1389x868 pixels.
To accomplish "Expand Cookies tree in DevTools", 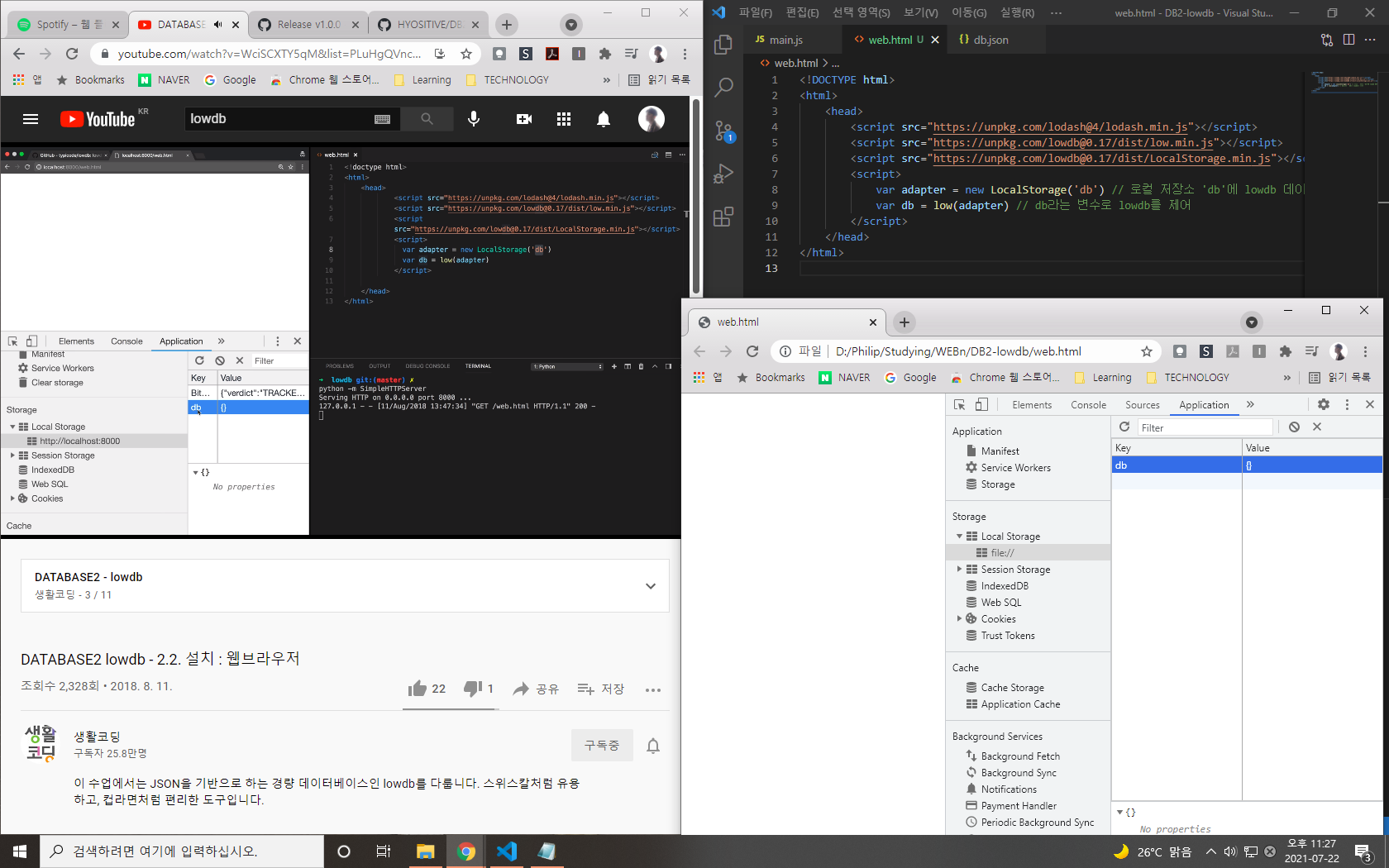I will pos(959,619).
